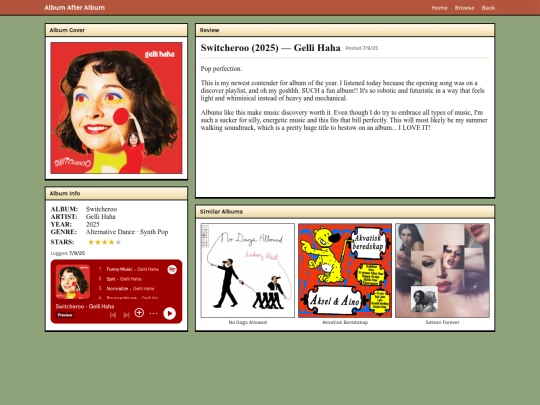
Task: Open the Spotify logo icon in the player
Action: pyautogui.click(x=172, y=269)
